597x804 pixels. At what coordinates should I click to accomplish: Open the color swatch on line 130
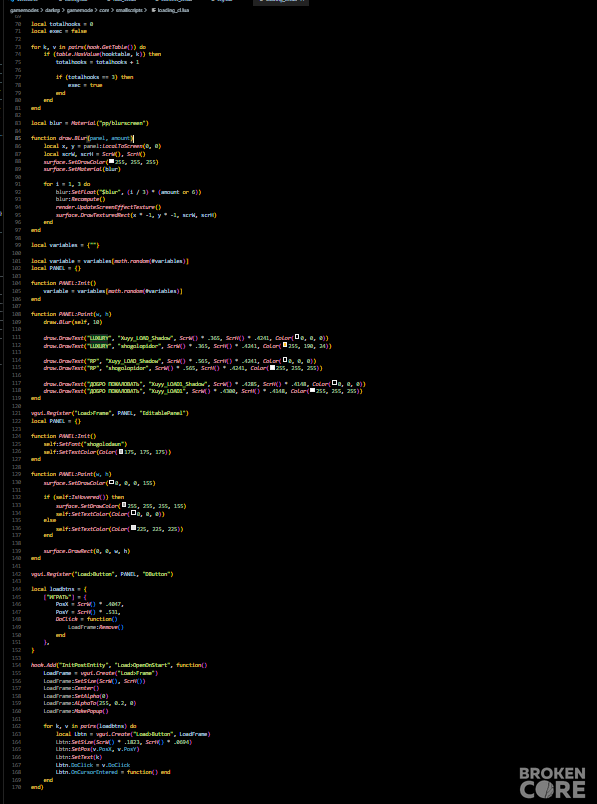[x=111, y=483]
